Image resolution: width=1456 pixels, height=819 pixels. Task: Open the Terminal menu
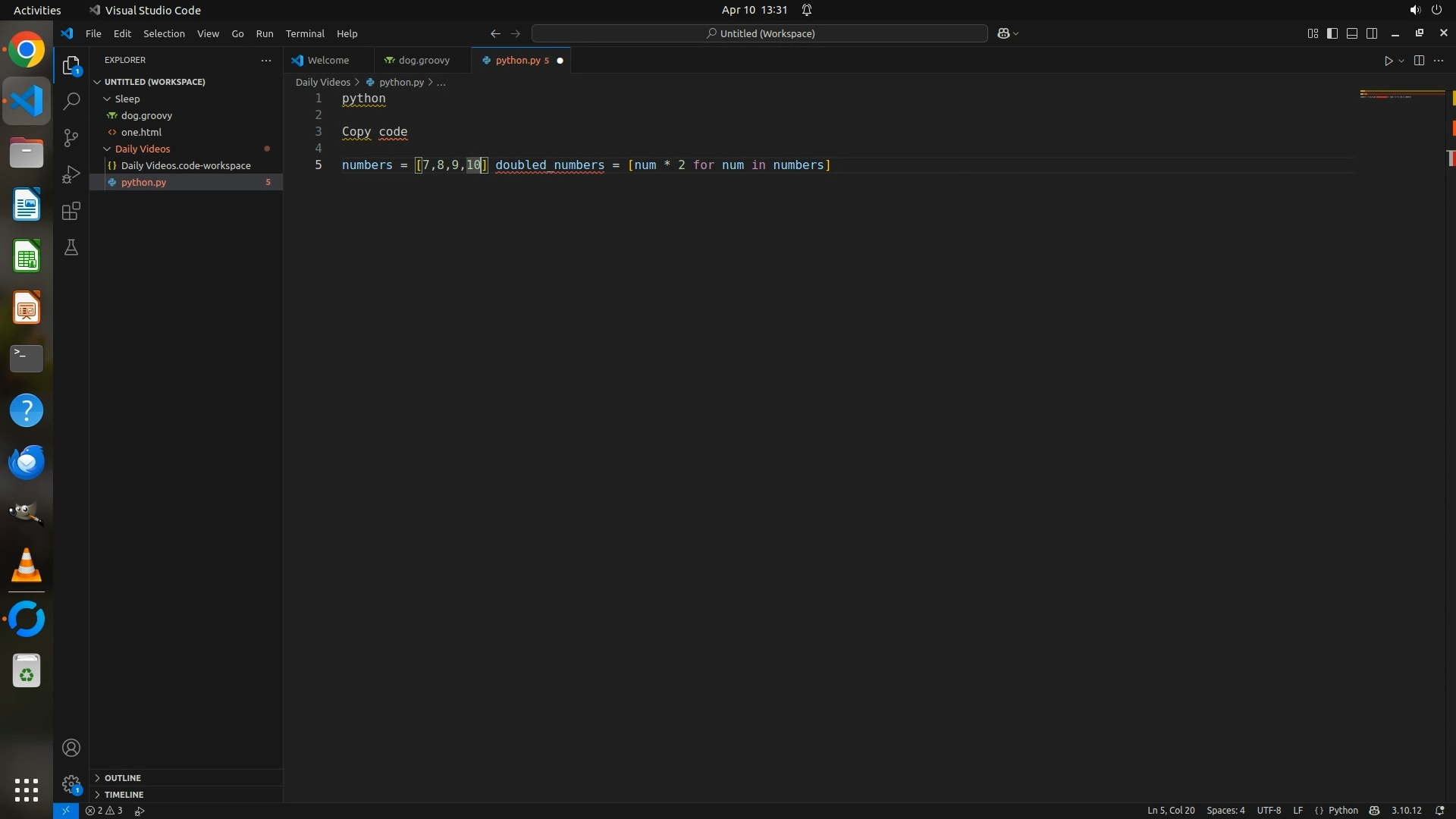[305, 33]
